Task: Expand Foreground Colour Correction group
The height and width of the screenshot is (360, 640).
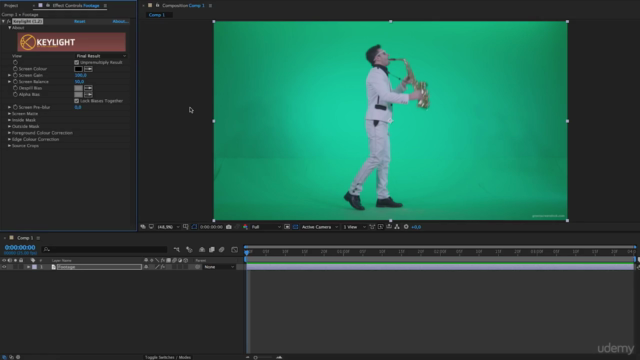Action: [x=9, y=133]
